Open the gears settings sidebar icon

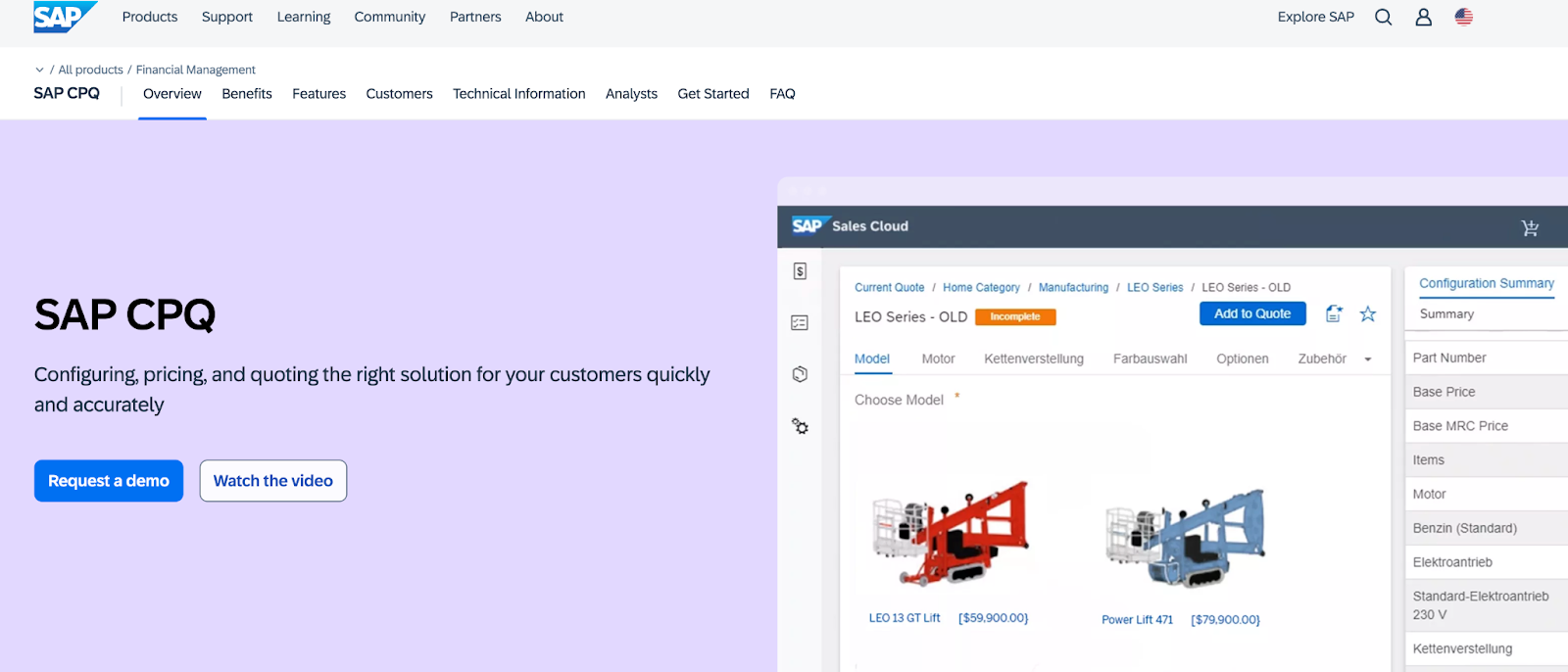click(x=800, y=426)
